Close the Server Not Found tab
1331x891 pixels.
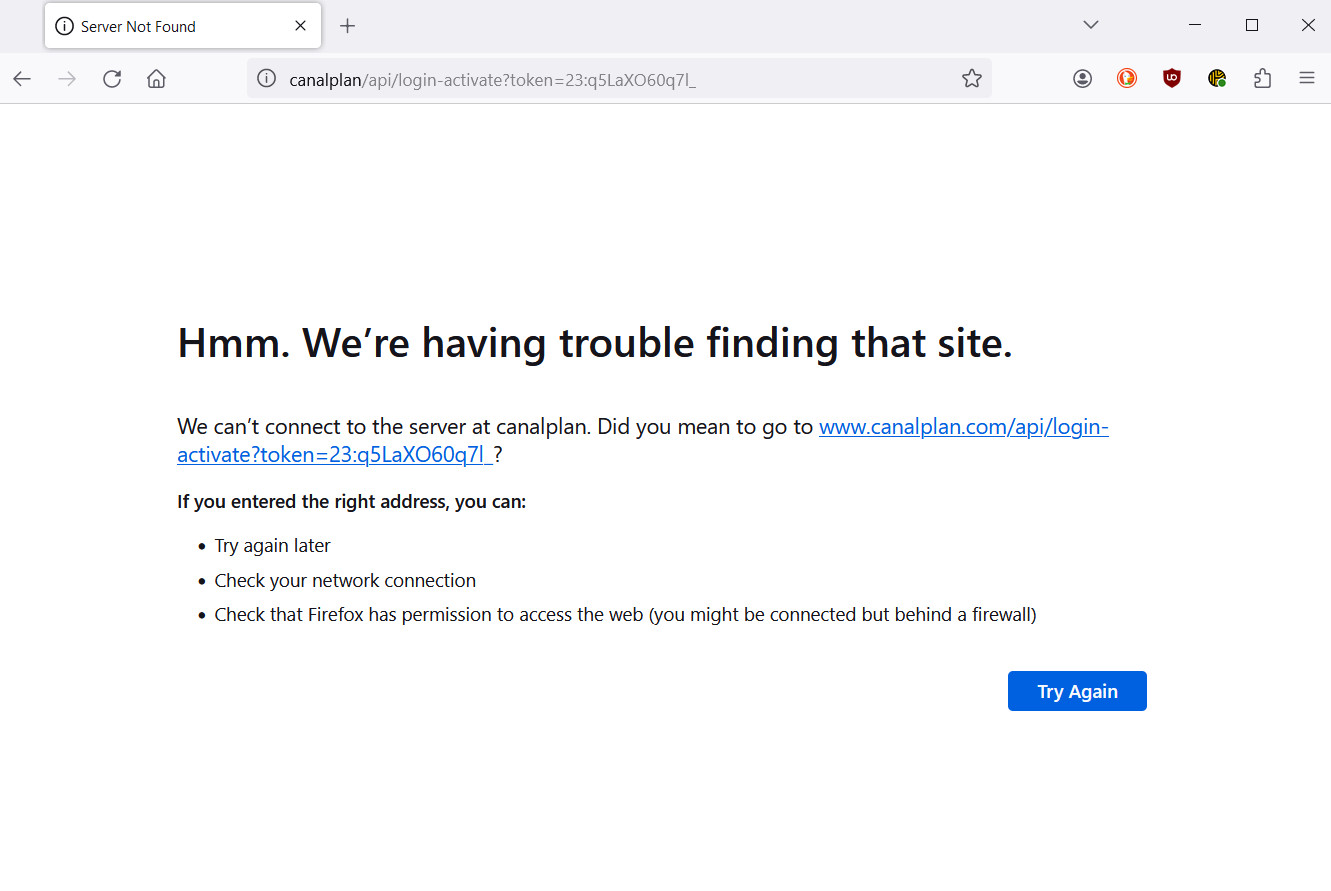point(300,26)
